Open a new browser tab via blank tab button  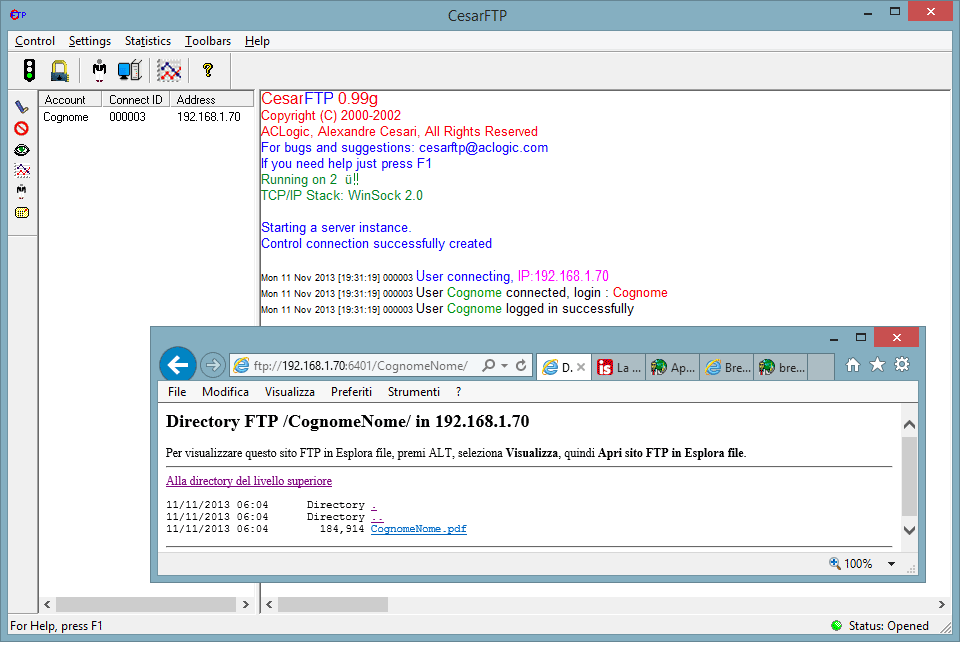point(821,367)
